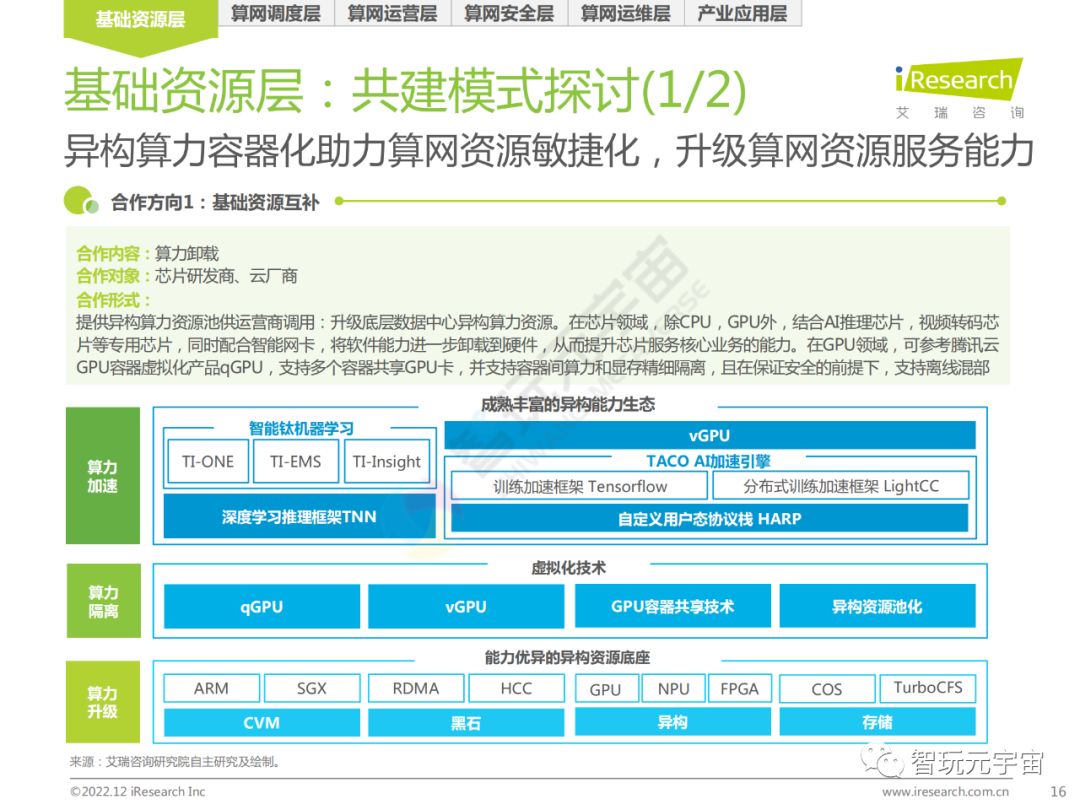Click the WeChat icon near 智玩元宇宙
1080x810 pixels.
[881, 761]
